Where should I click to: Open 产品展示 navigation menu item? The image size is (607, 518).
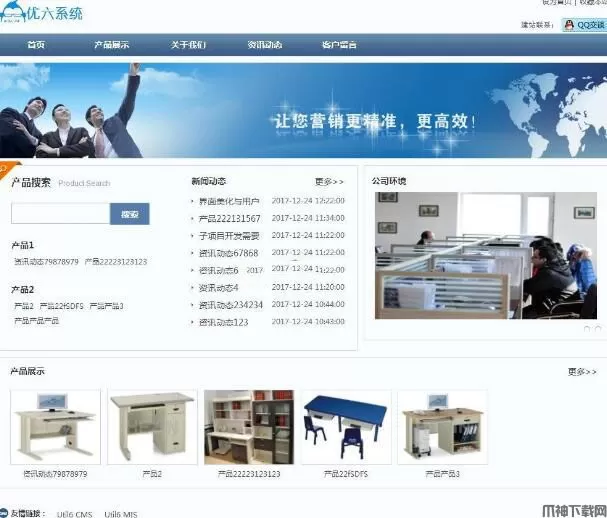click(111, 45)
